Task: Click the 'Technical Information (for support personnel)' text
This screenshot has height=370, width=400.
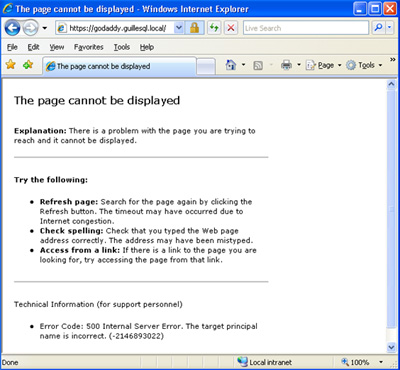Action: point(98,305)
